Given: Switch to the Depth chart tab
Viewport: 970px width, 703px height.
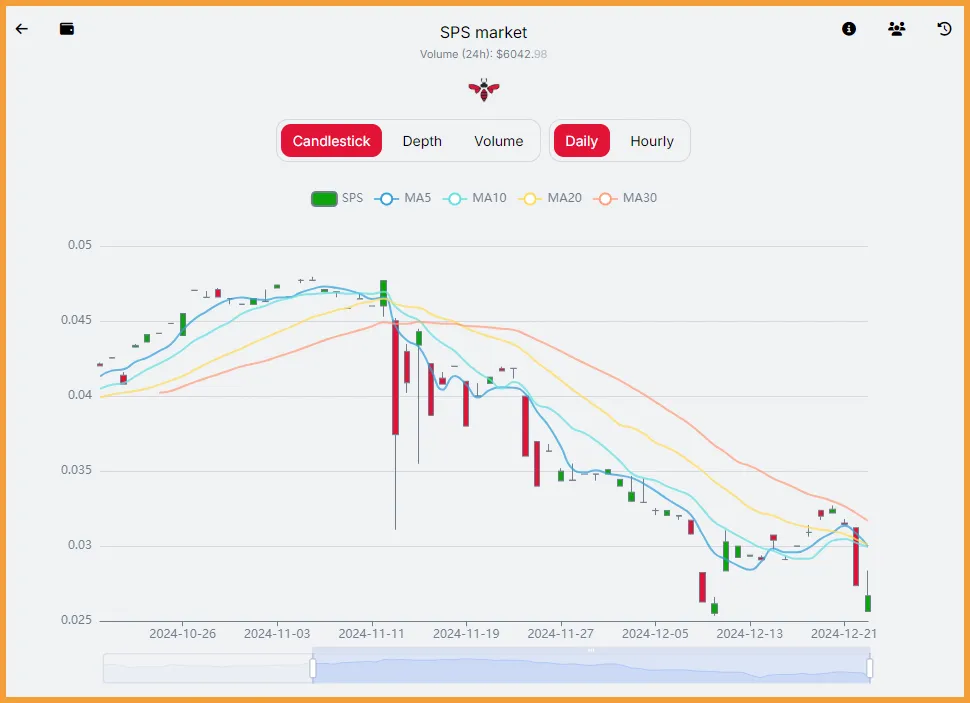Looking at the screenshot, I should [422, 141].
